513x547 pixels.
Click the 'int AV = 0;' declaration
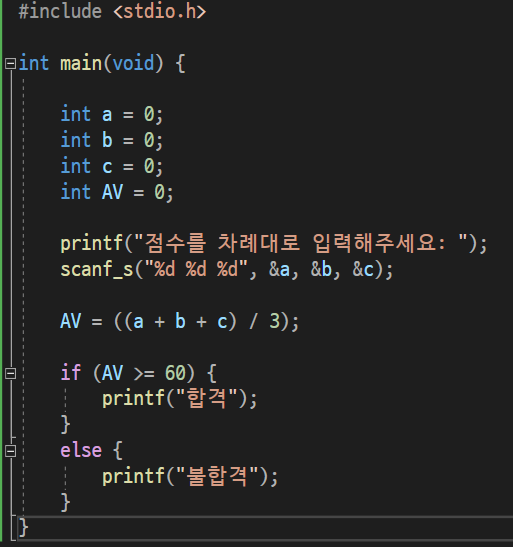pos(117,192)
